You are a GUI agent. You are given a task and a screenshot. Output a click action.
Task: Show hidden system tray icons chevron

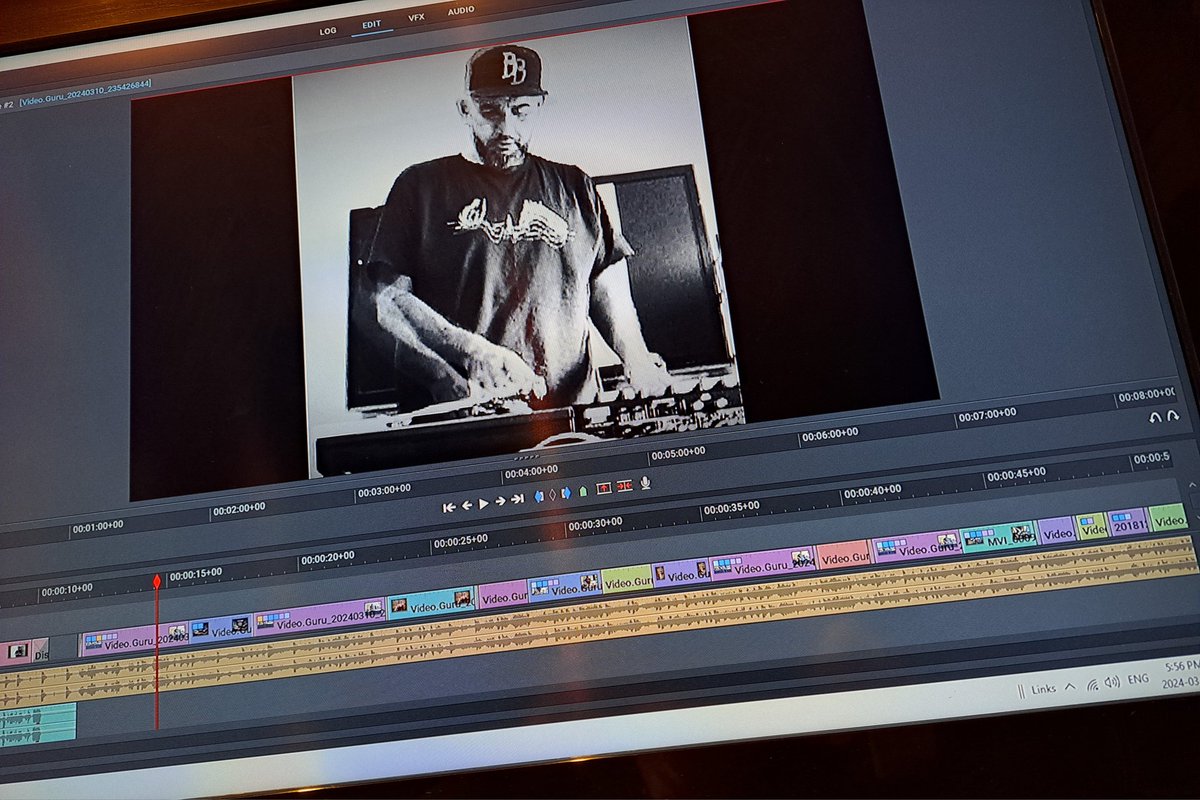(x=1070, y=686)
